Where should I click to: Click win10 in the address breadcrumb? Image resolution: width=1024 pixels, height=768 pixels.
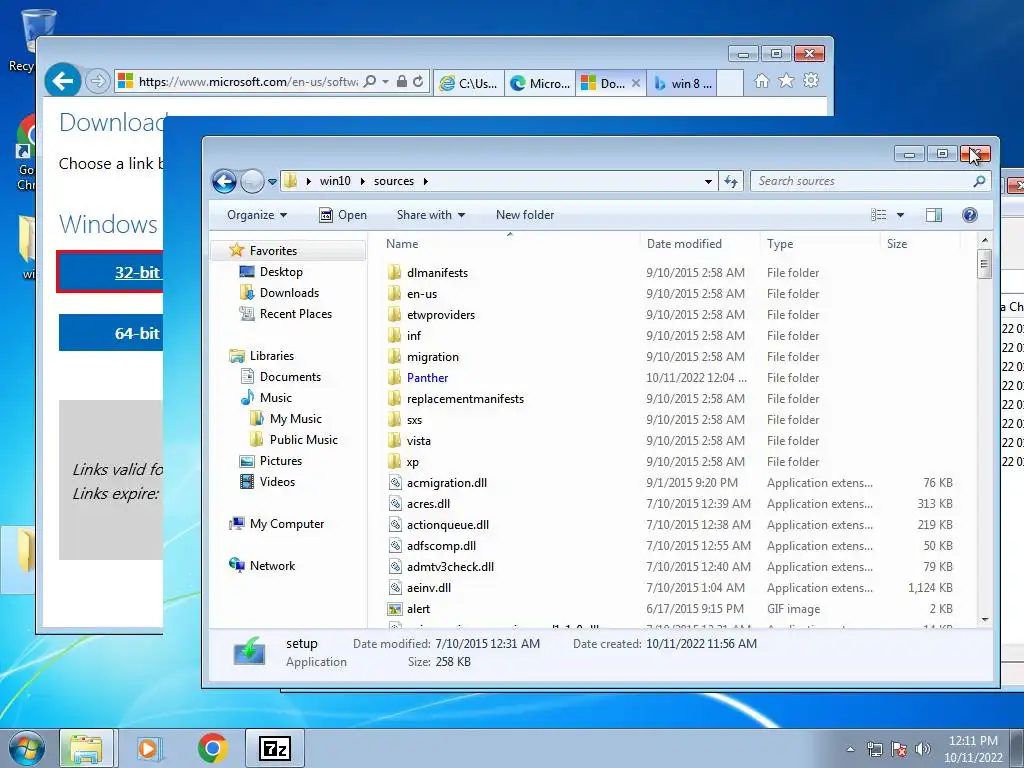335,181
